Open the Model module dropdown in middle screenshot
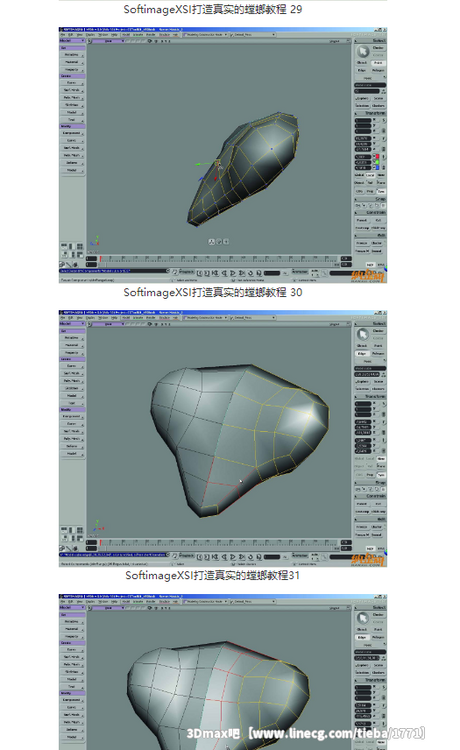This screenshot has width=460, height=750. pyautogui.click(x=72, y=324)
